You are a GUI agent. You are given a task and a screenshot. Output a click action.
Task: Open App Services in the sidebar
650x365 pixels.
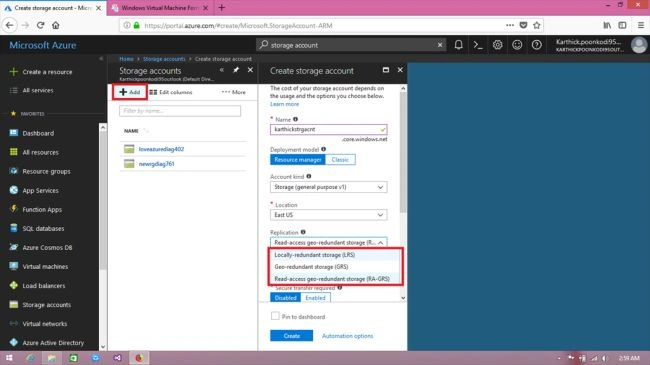coord(40,190)
